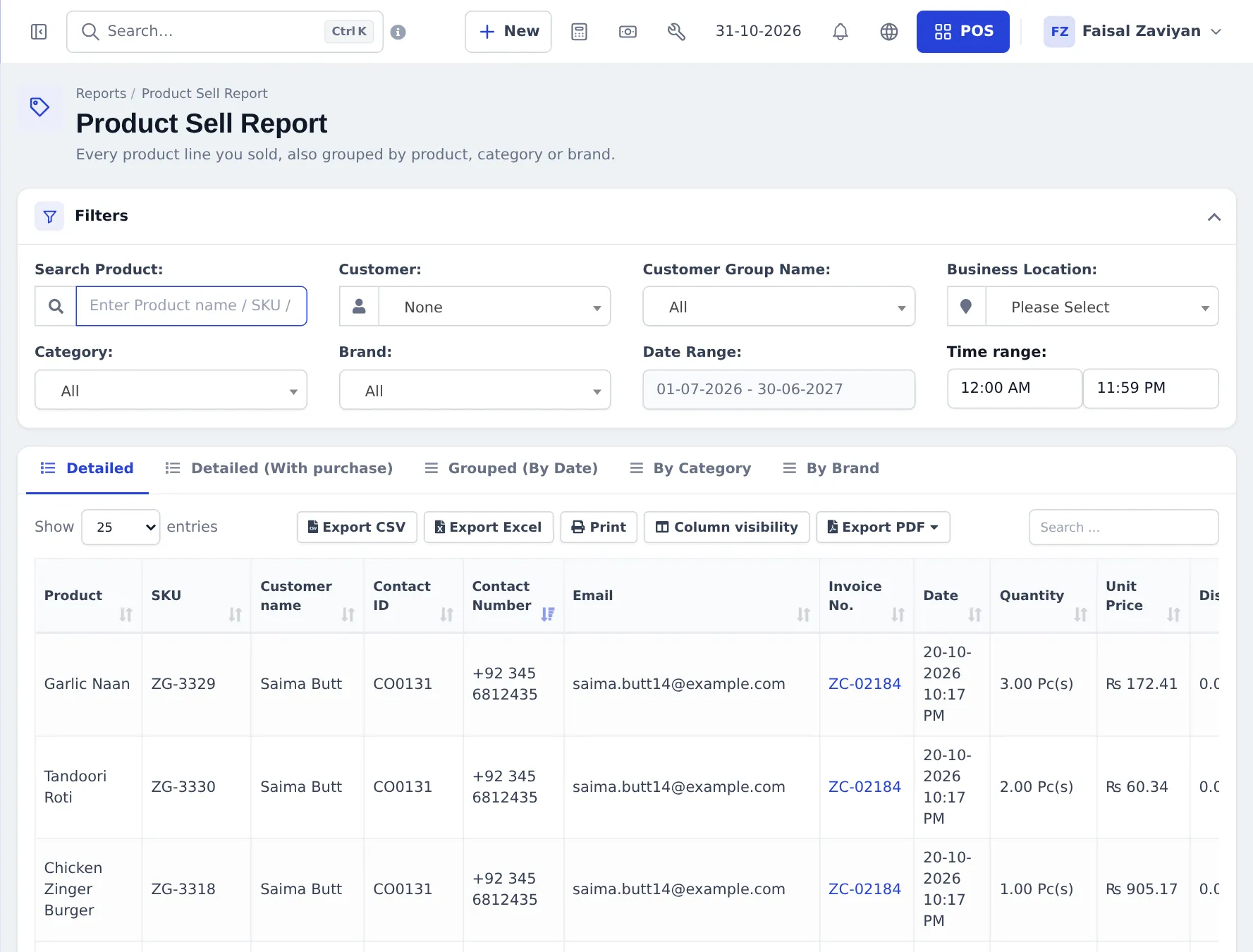1253x952 pixels.
Task: Click the location pin icon
Action: pos(966,306)
